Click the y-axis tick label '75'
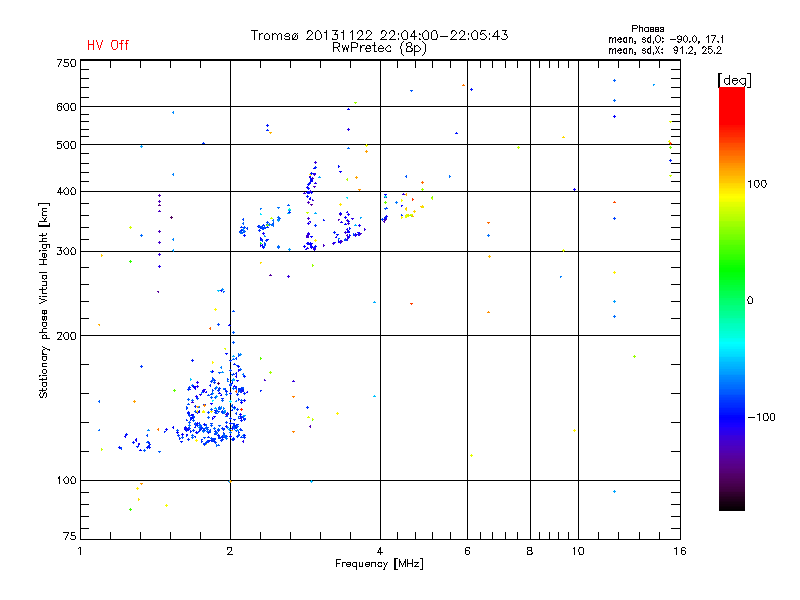The width and height of the screenshot is (800, 600). tap(70, 536)
